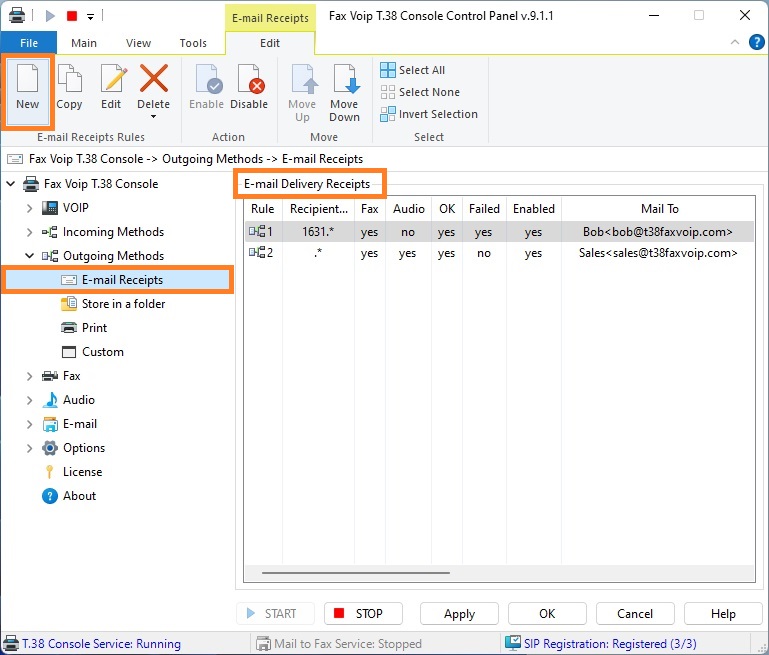Click the blue help question mark icon
The image size is (769, 655).
tap(757, 42)
